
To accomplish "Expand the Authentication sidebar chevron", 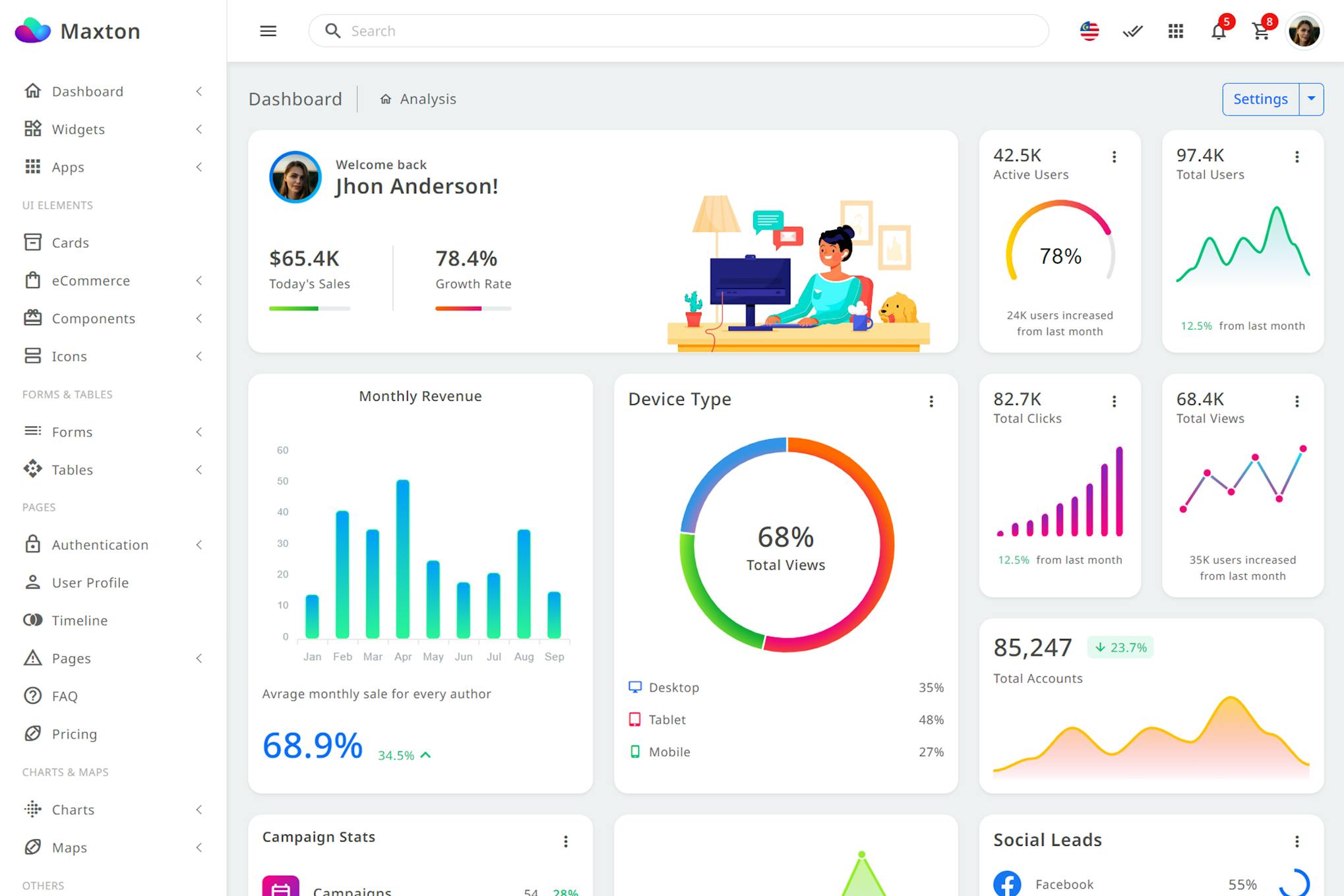I will pyautogui.click(x=199, y=545).
